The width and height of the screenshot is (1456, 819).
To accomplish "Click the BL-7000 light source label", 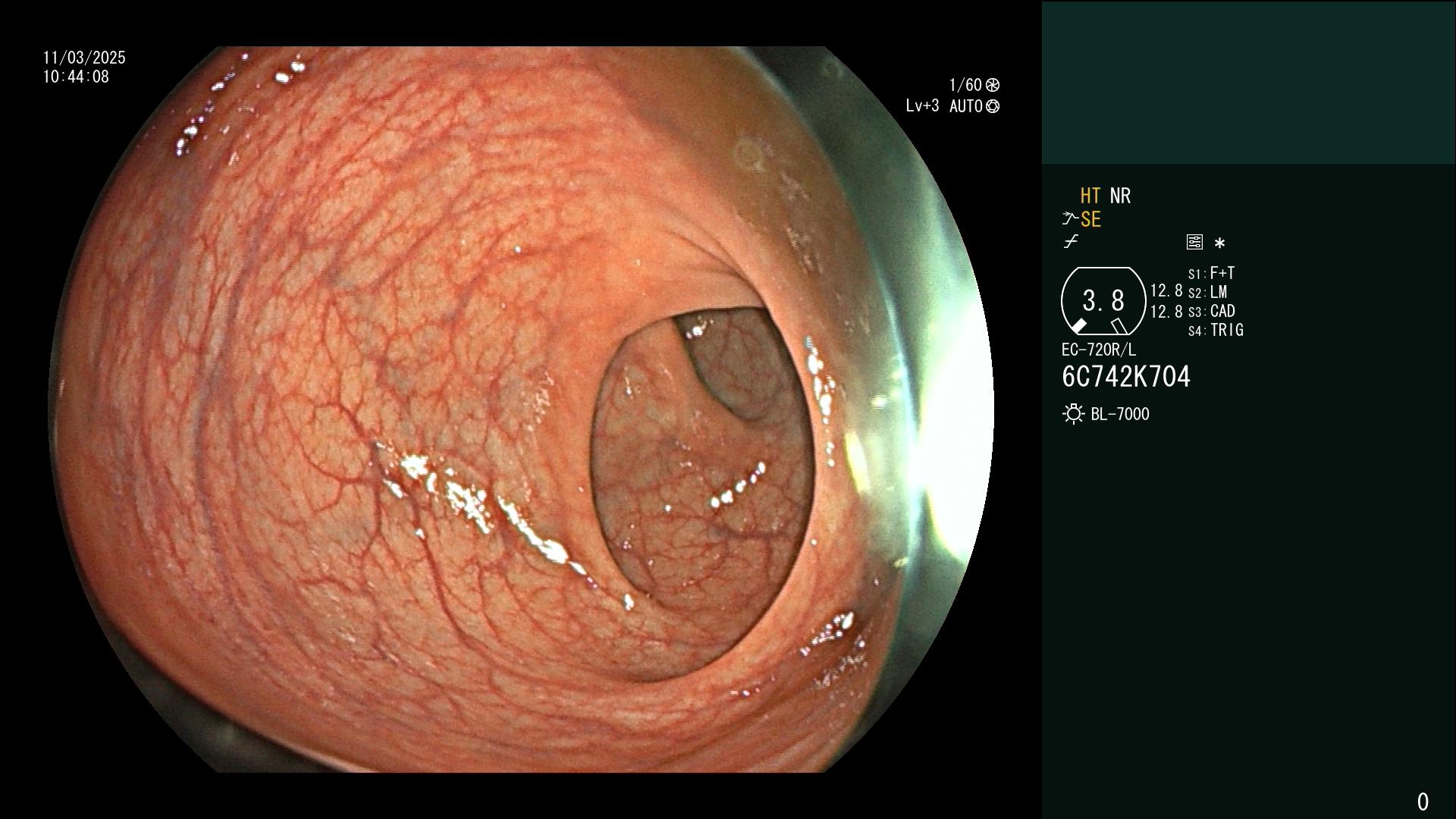I will click(x=1120, y=415).
